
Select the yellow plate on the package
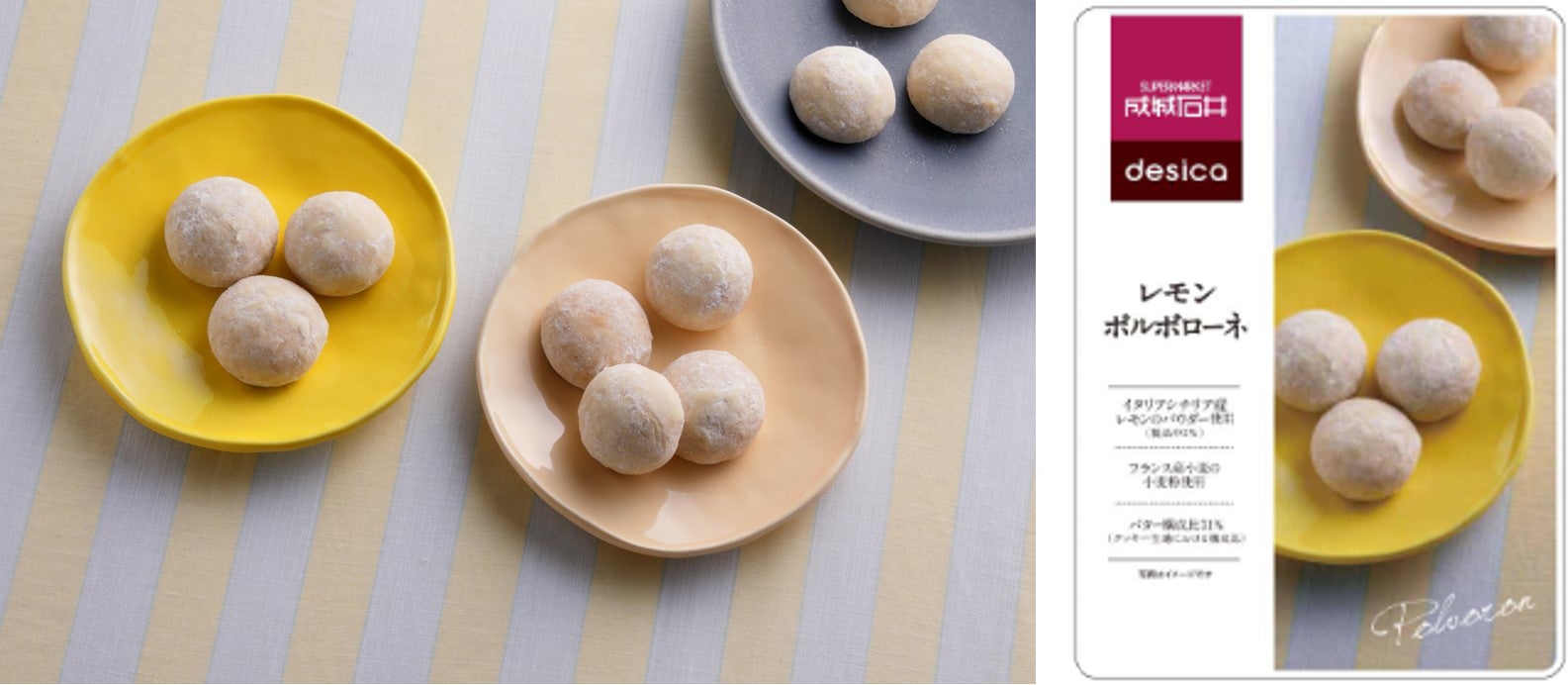click(1402, 396)
